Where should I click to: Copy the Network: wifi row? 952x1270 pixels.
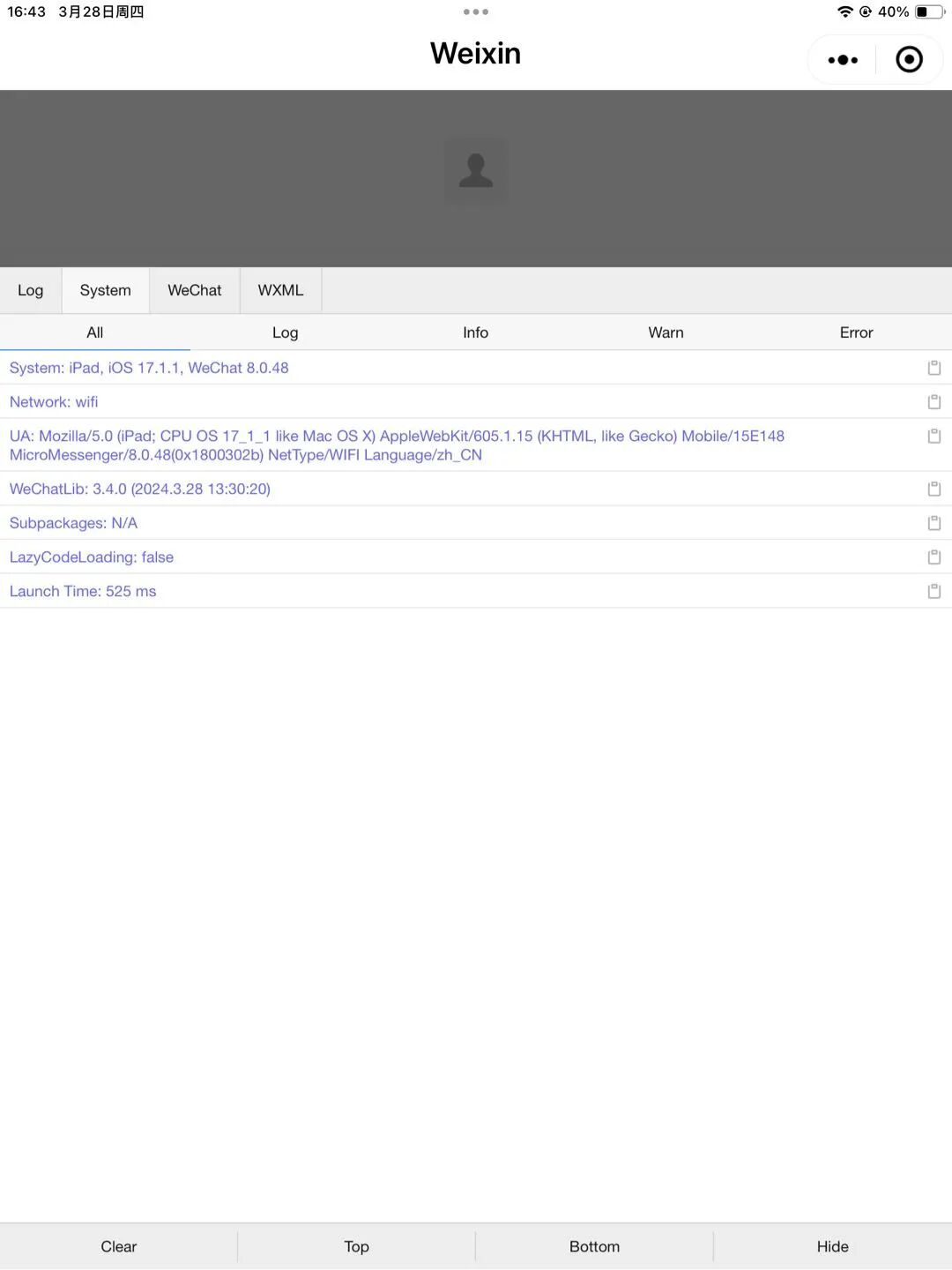coord(934,402)
